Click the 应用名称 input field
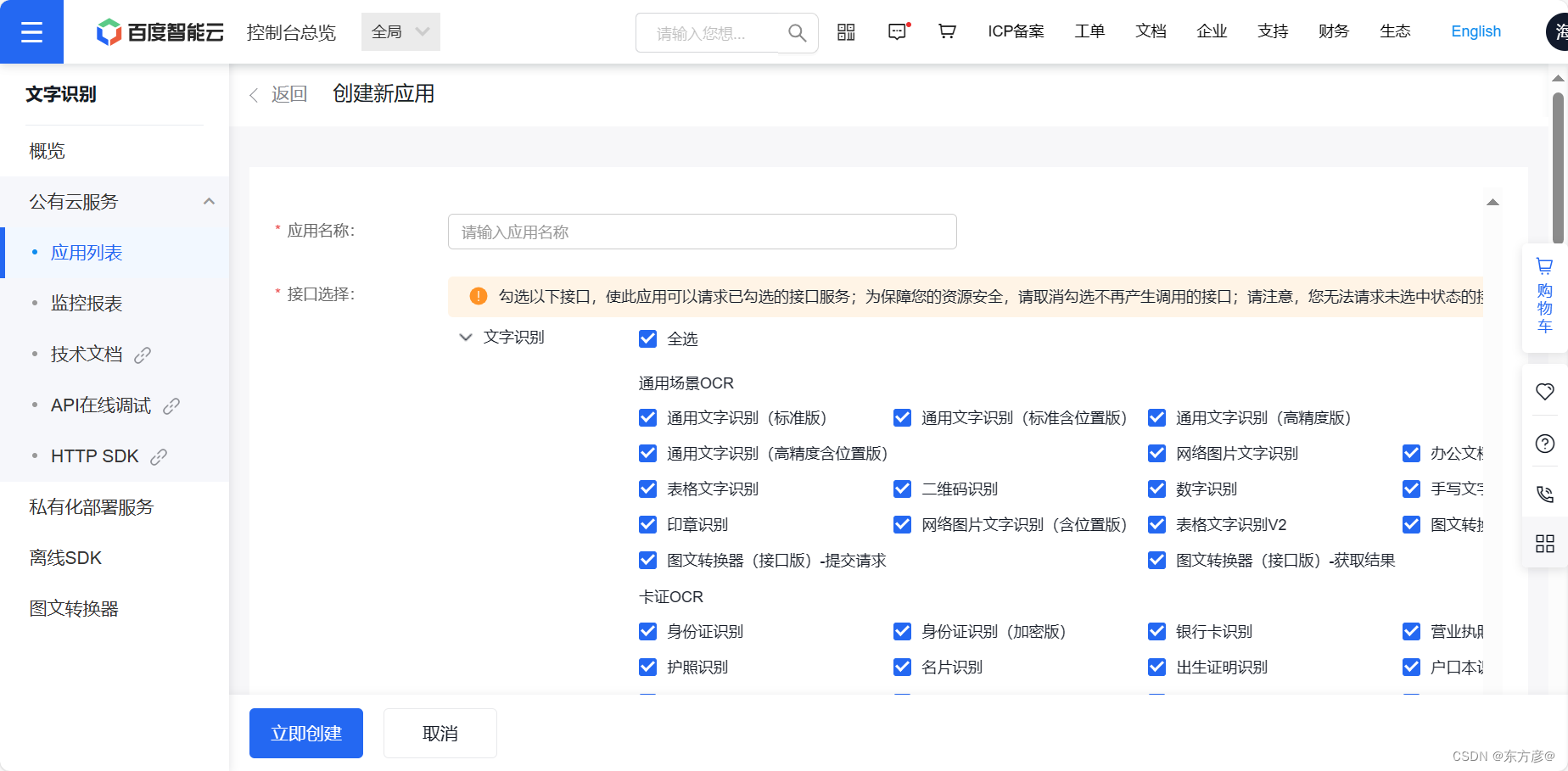Image resolution: width=1568 pixels, height=771 pixels. (x=703, y=232)
